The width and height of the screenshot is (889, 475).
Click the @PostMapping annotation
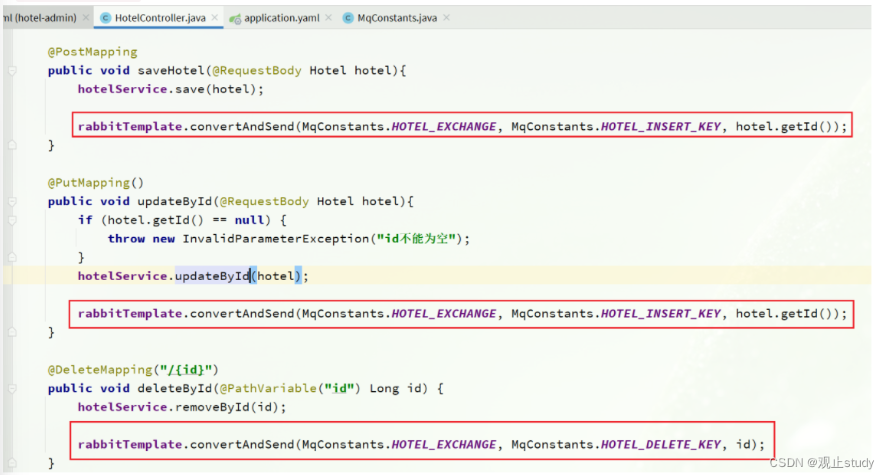pyautogui.click(x=92, y=52)
